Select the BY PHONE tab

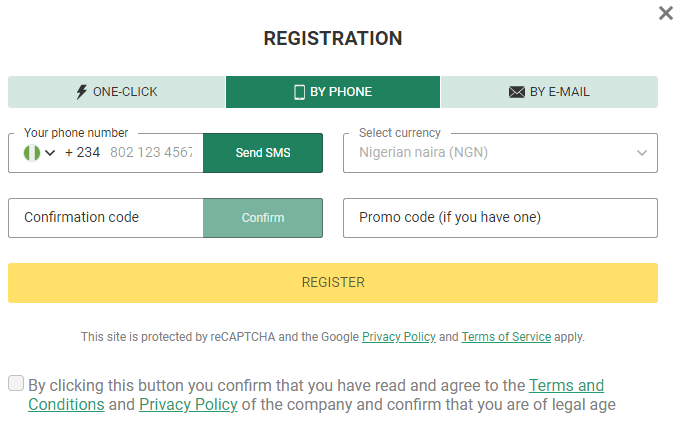point(333,92)
